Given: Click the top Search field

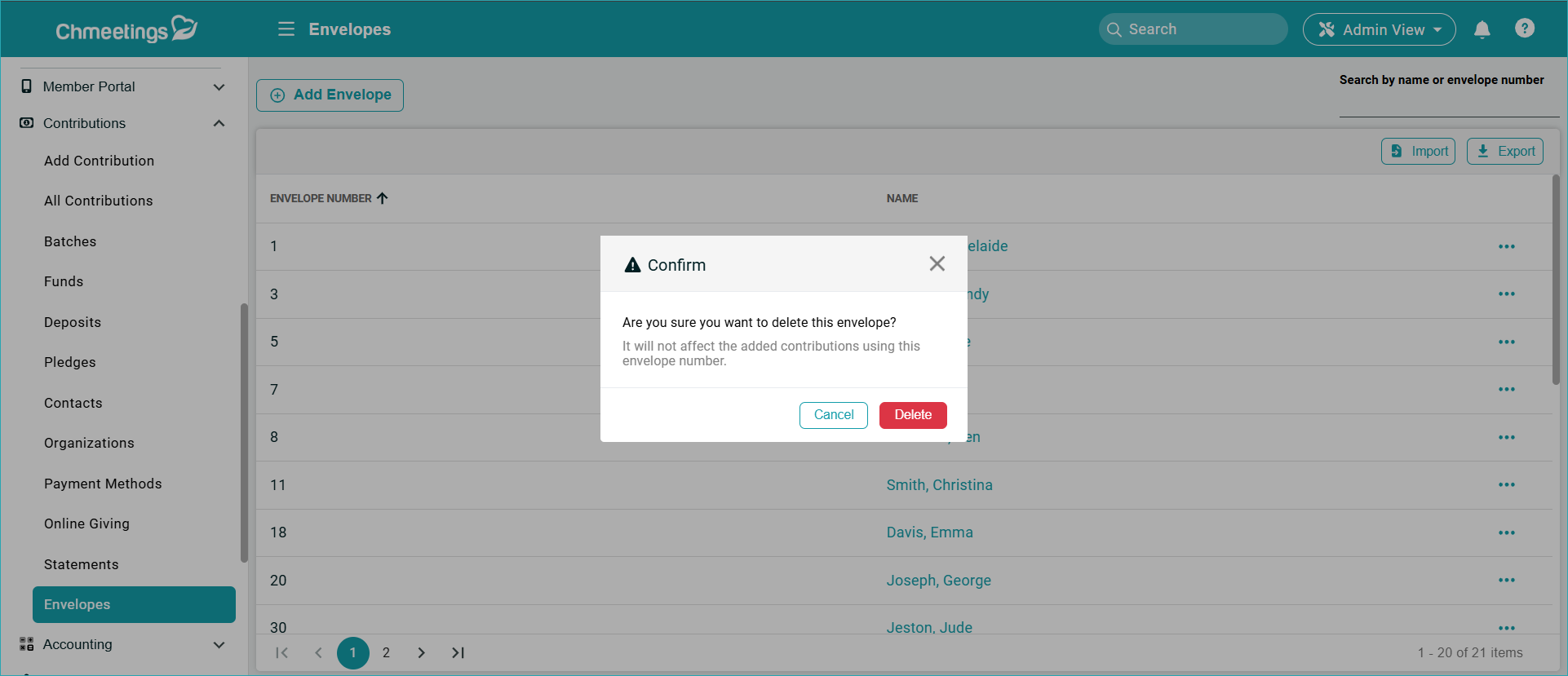Looking at the screenshot, I should (x=1193, y=29).
